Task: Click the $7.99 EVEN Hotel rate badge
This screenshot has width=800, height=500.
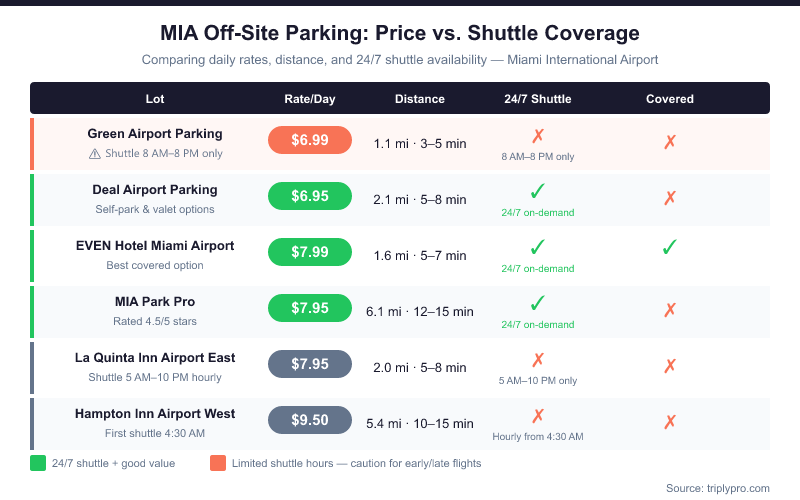Action: [x=310, y=252]
